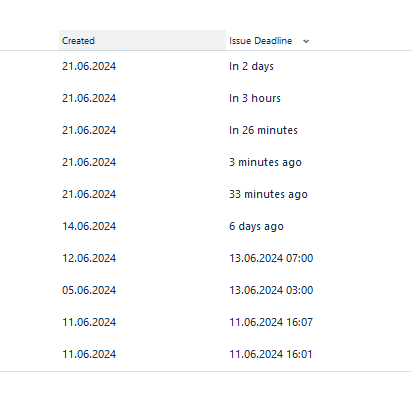
Task: Select the 'In 3 hours' deadline cell
Action: 255,98
